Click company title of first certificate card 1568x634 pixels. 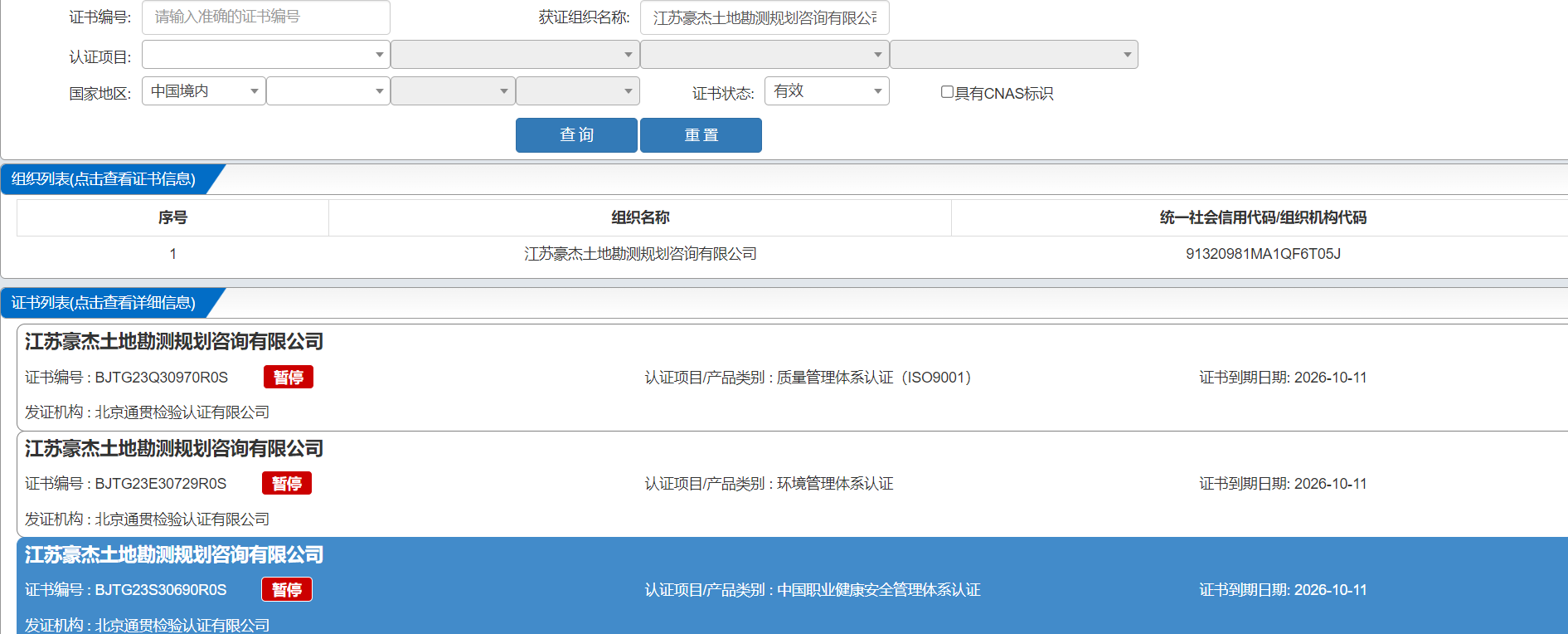pyautogui.click(x=174, y=342)
